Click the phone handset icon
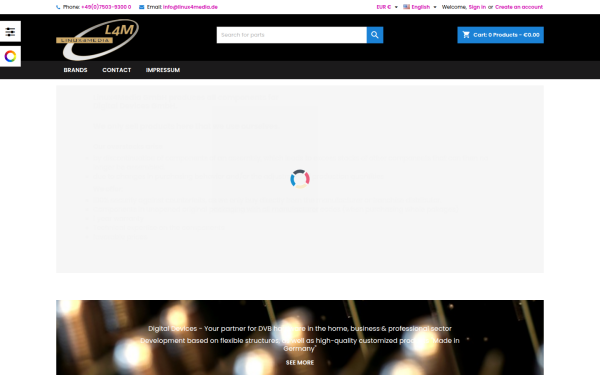Image resolution: width=600 pixels, height=375 pixels. [x=58, y=7]
